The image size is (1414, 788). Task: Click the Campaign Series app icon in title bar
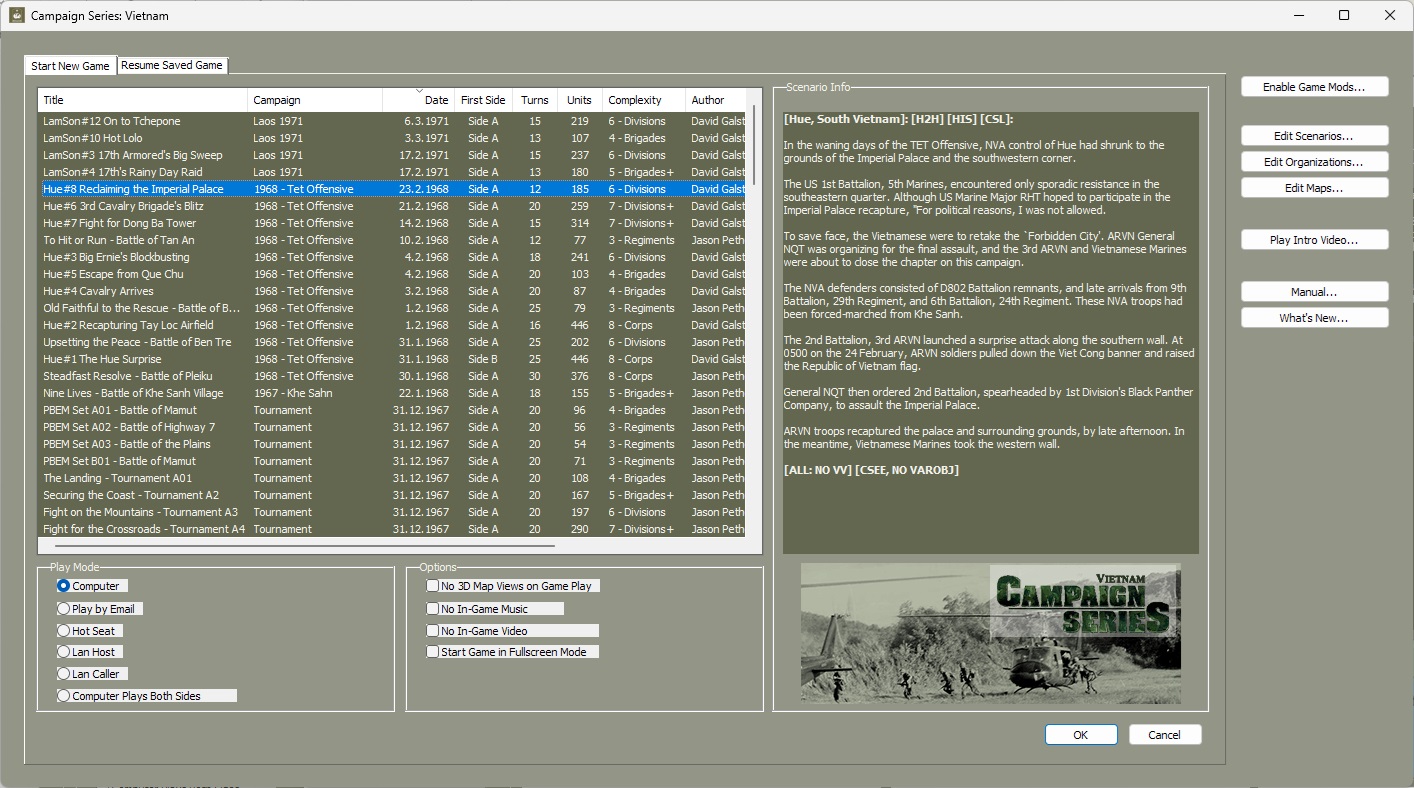(17, 15)
